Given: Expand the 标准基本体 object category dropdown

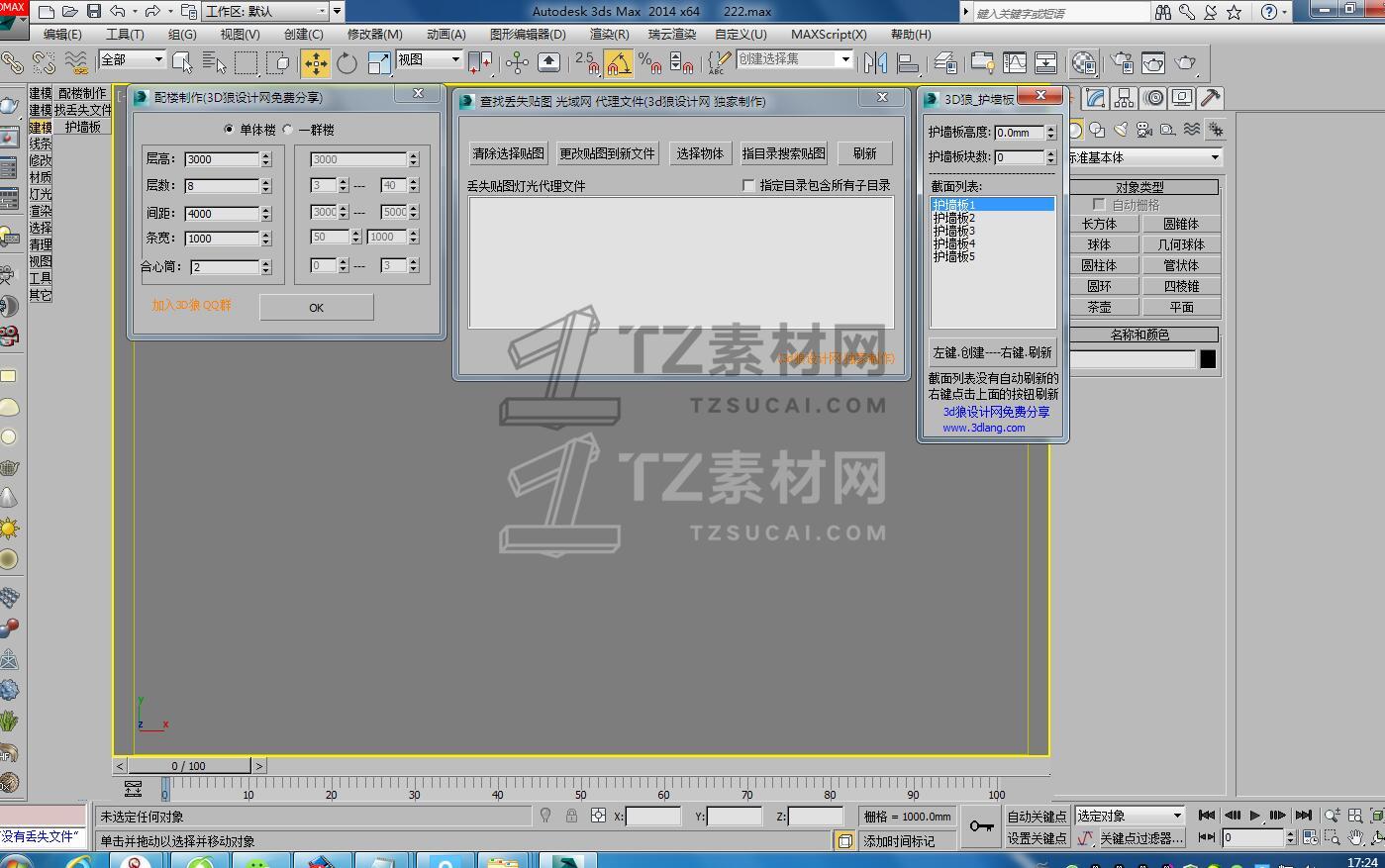Looking at the screenshot, I should pos(1144,157).
